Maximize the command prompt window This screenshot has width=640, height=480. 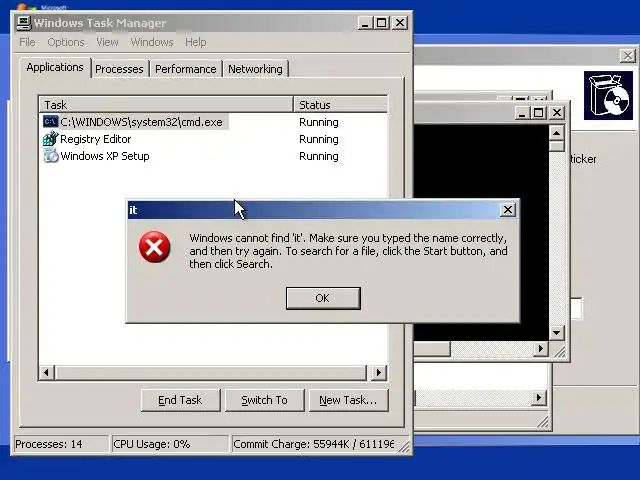coord(538,113)
